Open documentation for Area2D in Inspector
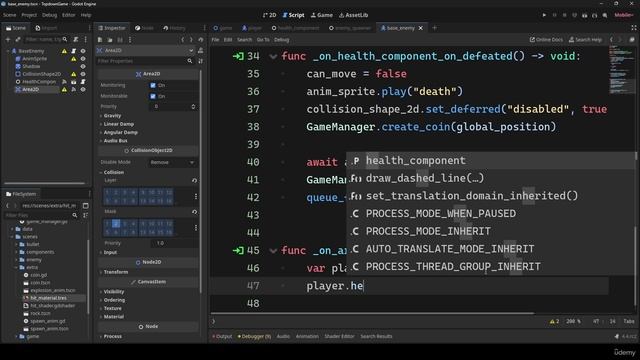This screenshot has height=360, width=640. click(200, 51)
